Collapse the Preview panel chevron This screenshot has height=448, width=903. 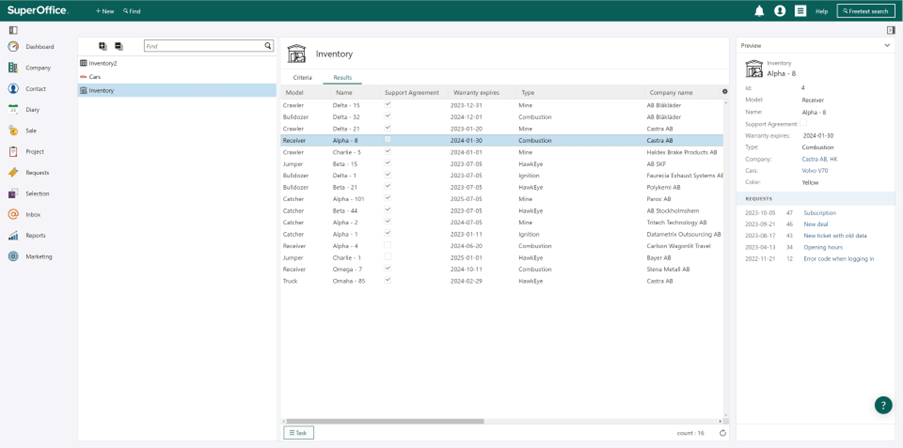887,45
